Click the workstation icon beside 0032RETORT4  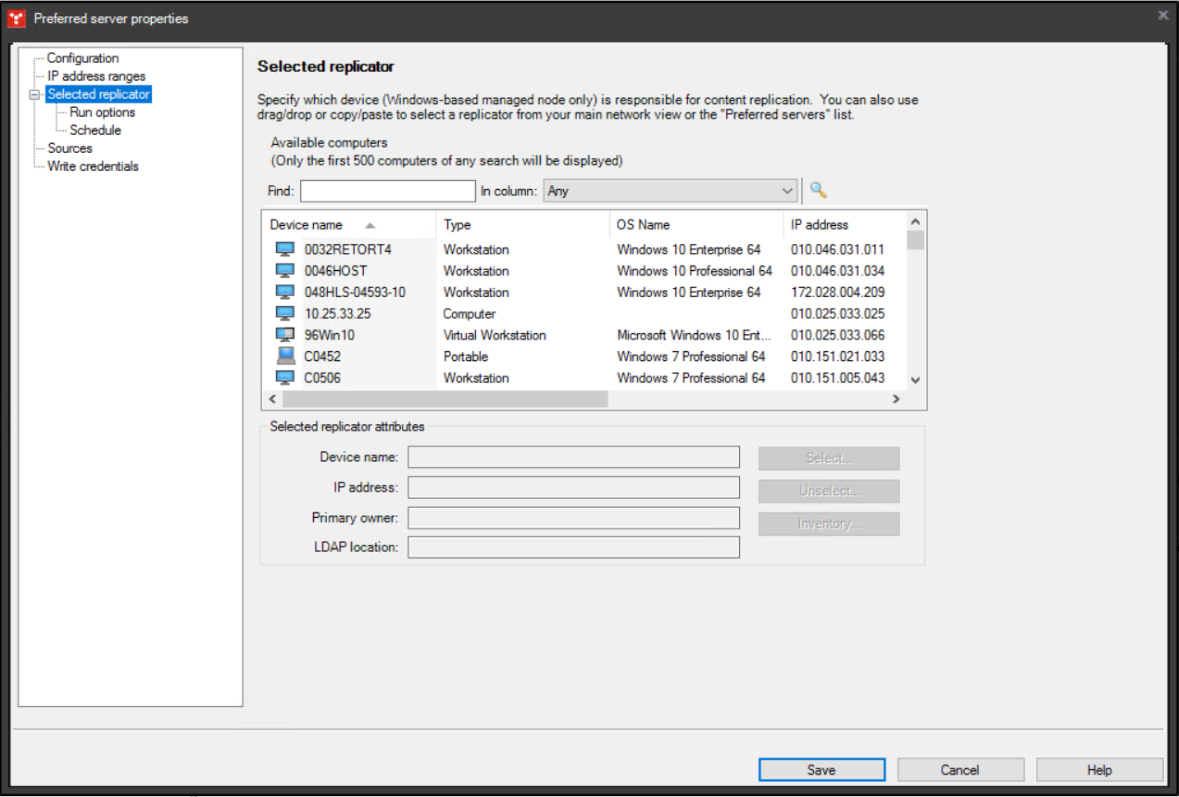284,249
